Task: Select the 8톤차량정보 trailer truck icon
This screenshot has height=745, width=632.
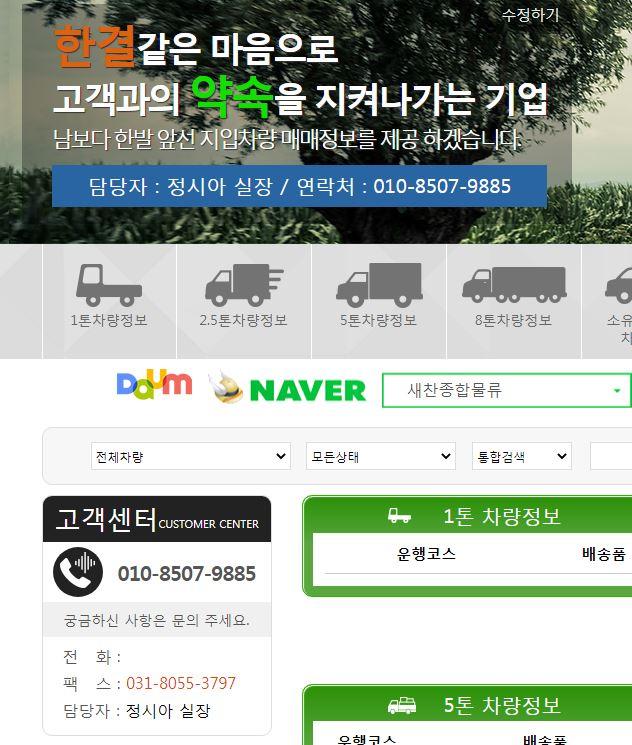Action: [514, 285]
